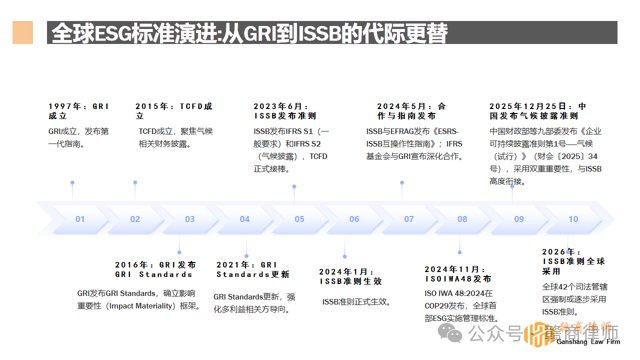Click timeline step 06 arrow

(x=354, y=219)
